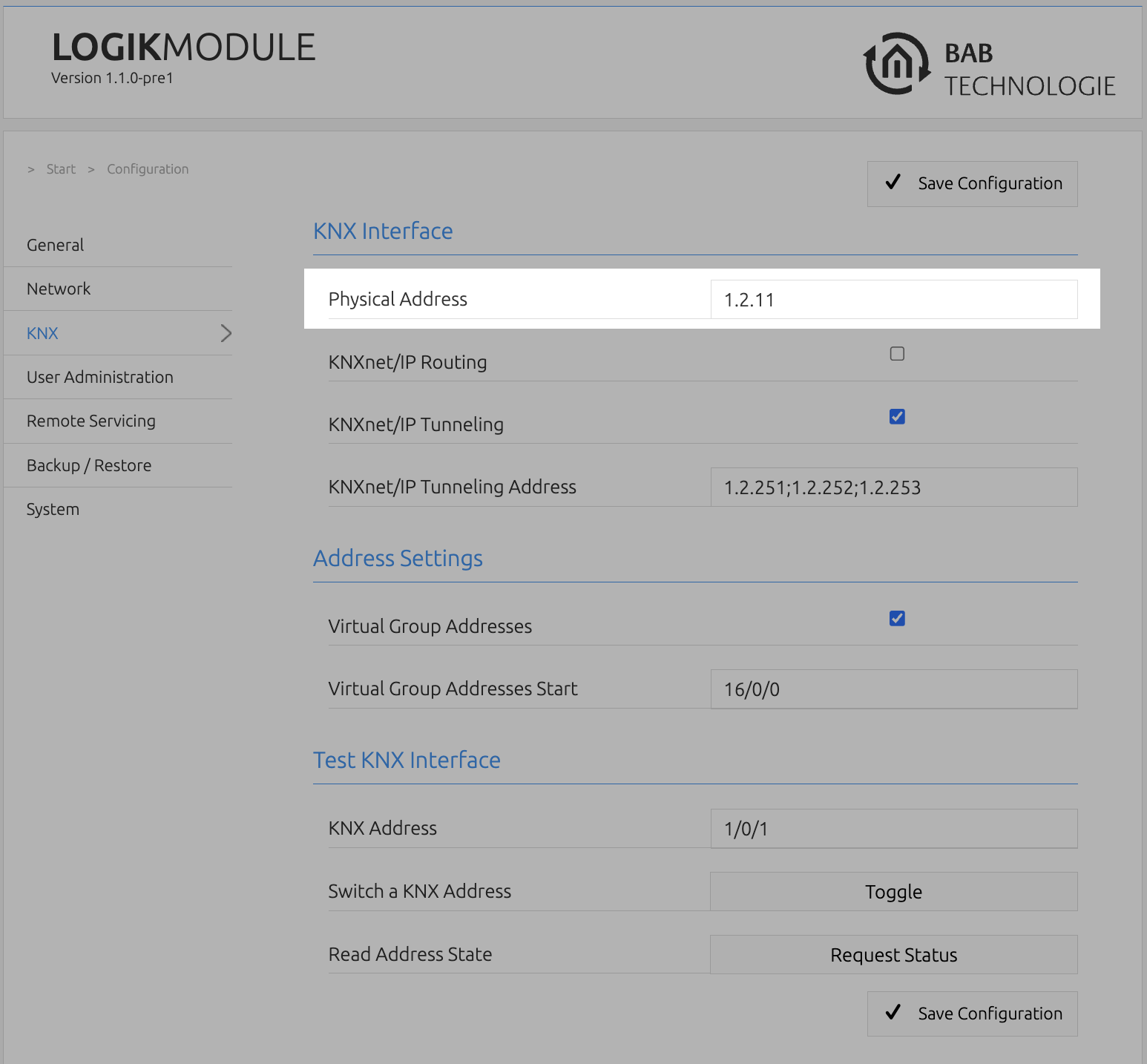Enable the KNXnet/IP Routing checkbox
Image resolution: width=1147 pixels, height=1064 pixels.
897,354
